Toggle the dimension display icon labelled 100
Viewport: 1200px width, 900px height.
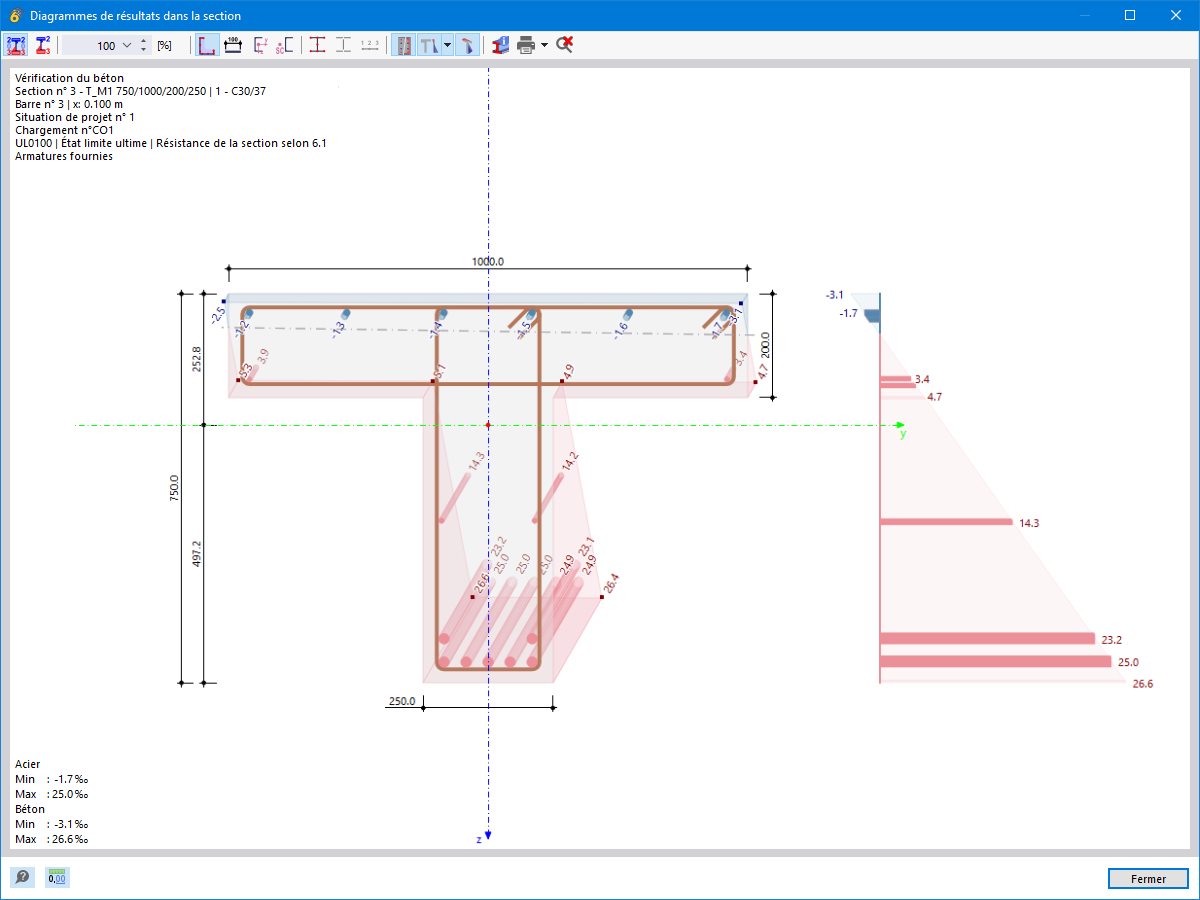(x=233, y=45)
